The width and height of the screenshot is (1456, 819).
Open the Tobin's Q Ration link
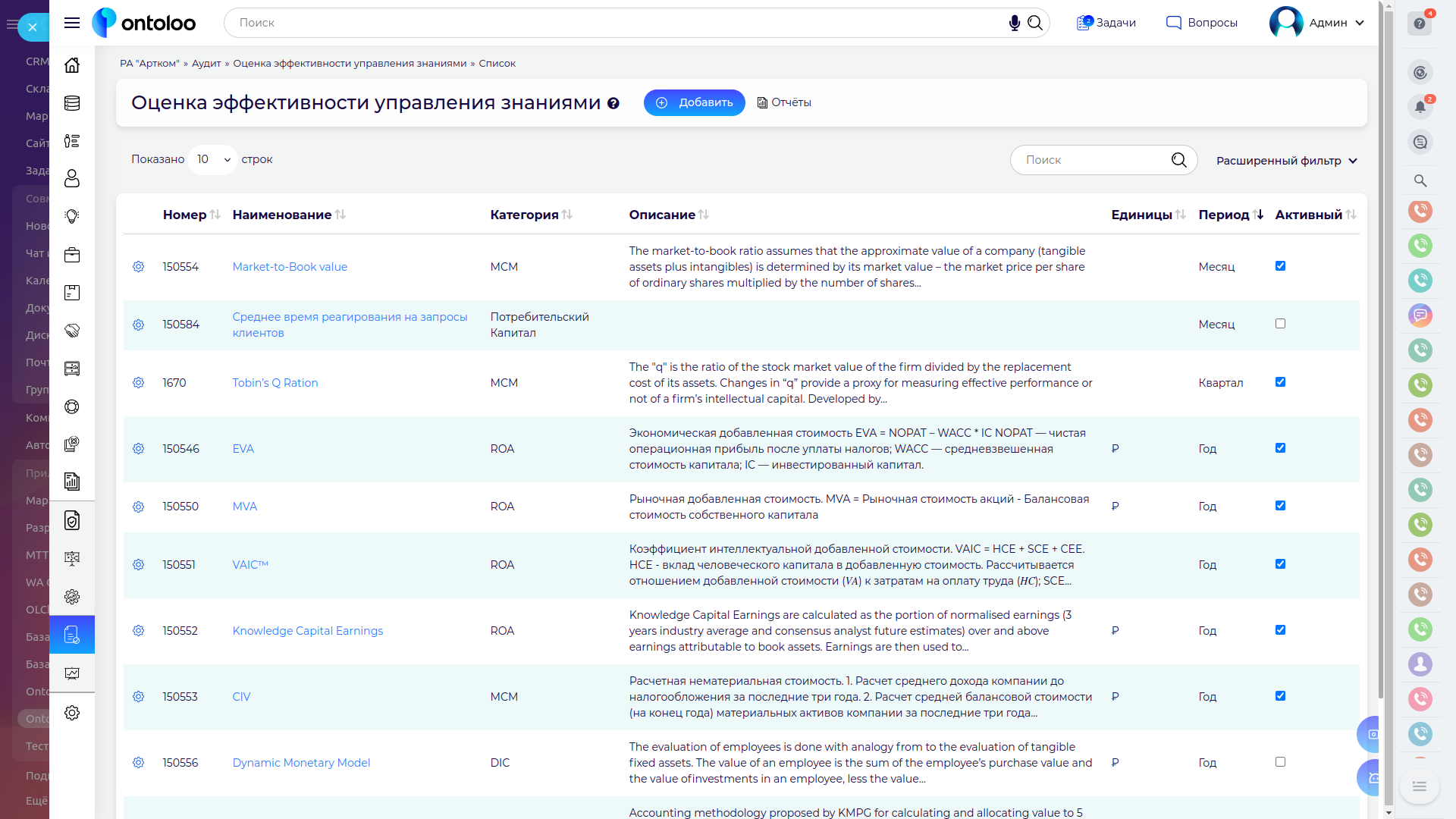click(x=275, y=383)
